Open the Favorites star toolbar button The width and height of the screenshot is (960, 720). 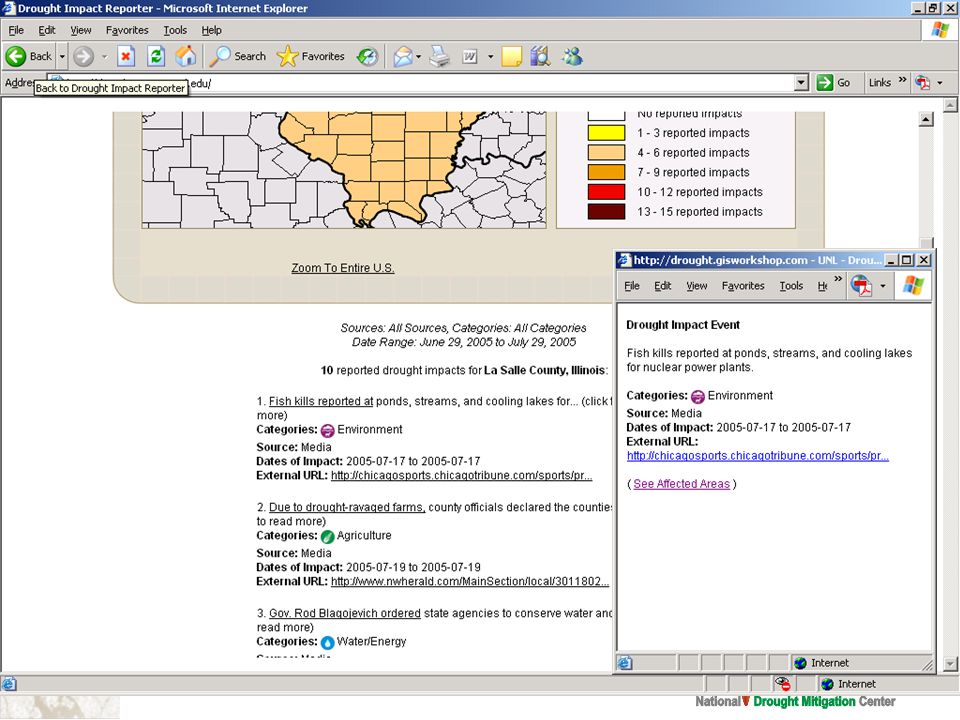(x=310, y=56)
